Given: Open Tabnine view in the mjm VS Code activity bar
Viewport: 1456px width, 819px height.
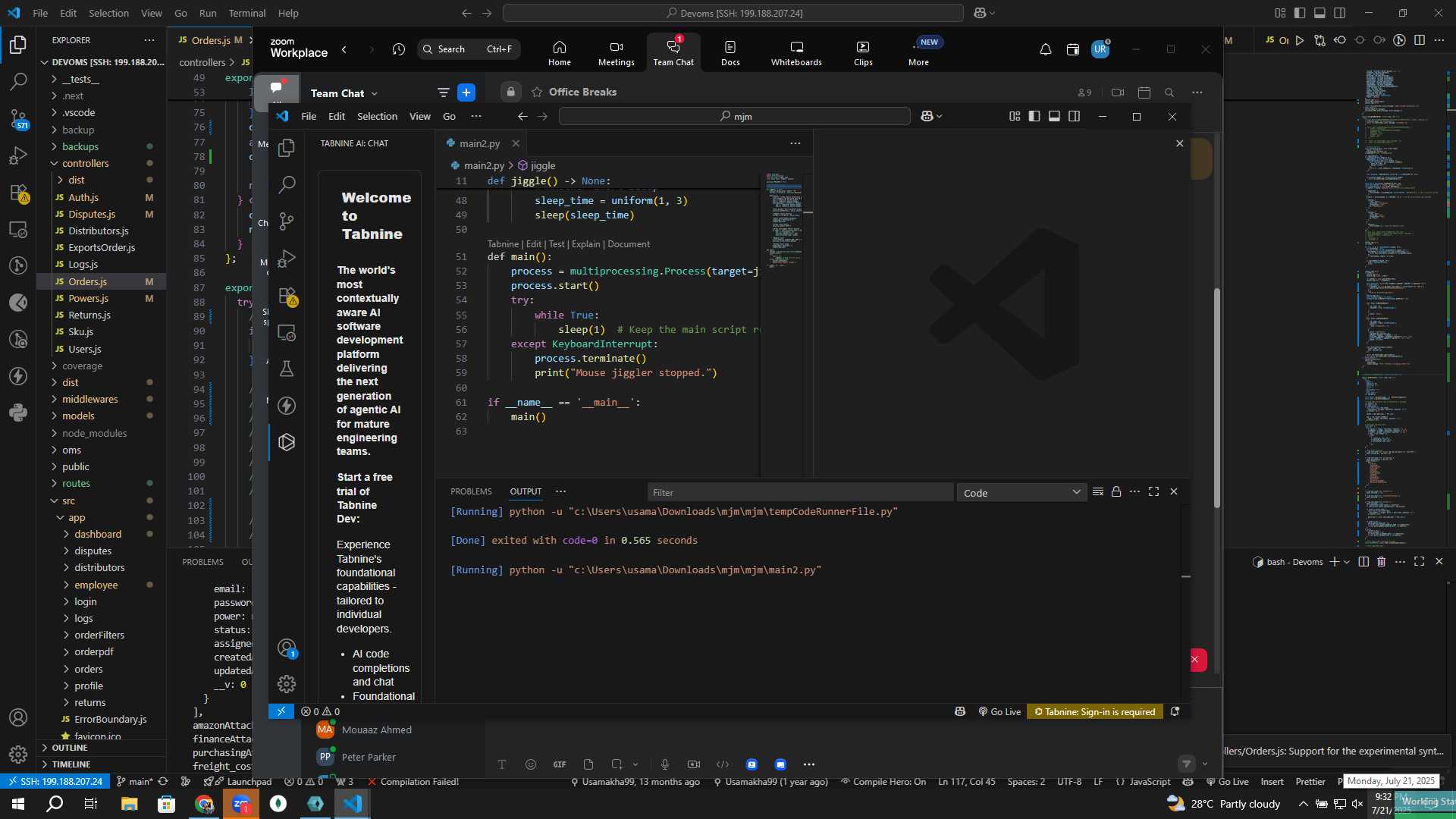Looking at the screenshot, I should (x=287, y=442).
